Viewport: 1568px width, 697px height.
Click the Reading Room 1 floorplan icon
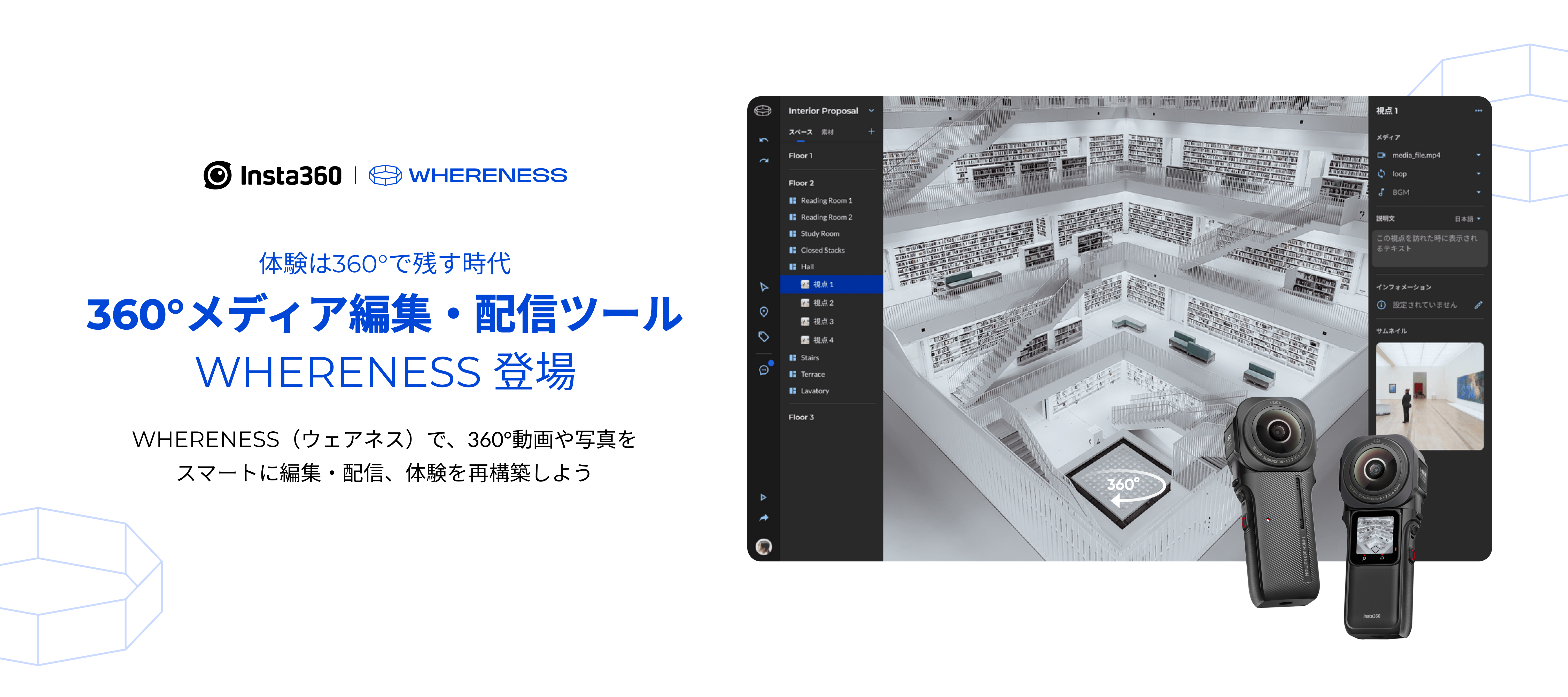click(x=793, y=201)
